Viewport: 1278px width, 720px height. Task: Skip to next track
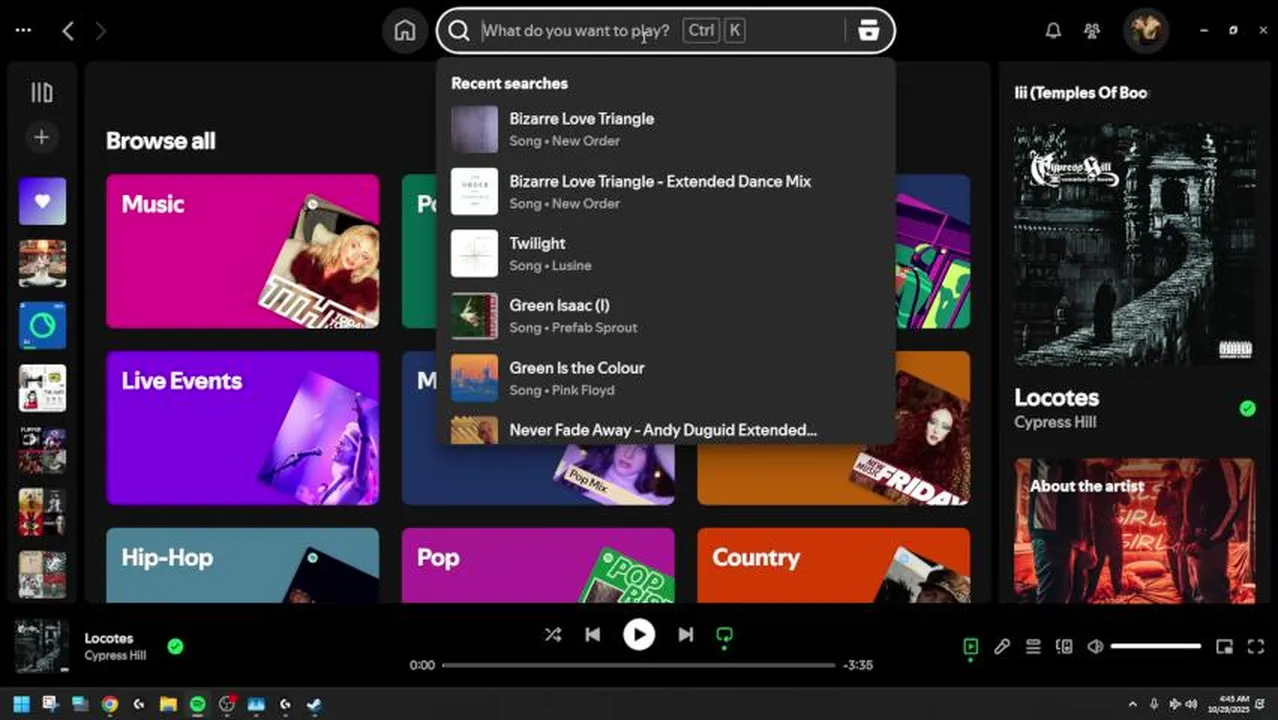(685, 635)
